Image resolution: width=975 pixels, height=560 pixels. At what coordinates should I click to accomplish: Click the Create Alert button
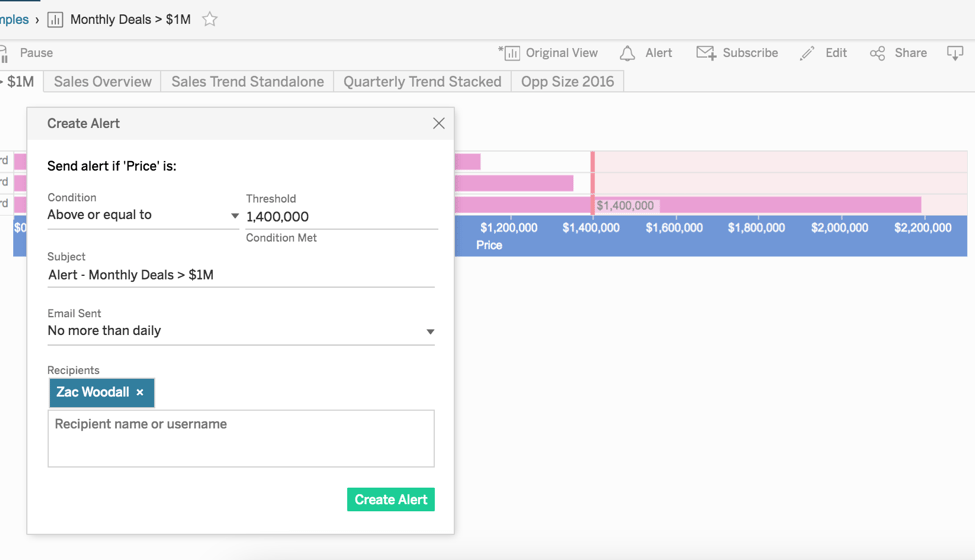click(x=390, y=500)
